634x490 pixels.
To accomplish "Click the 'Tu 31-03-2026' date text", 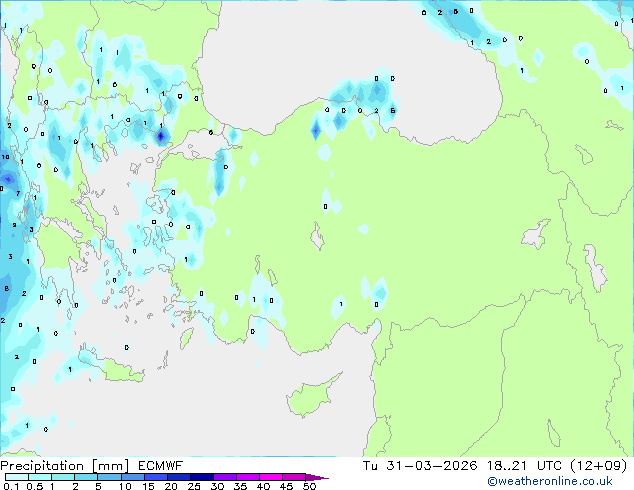I will (x=420, y=466).
